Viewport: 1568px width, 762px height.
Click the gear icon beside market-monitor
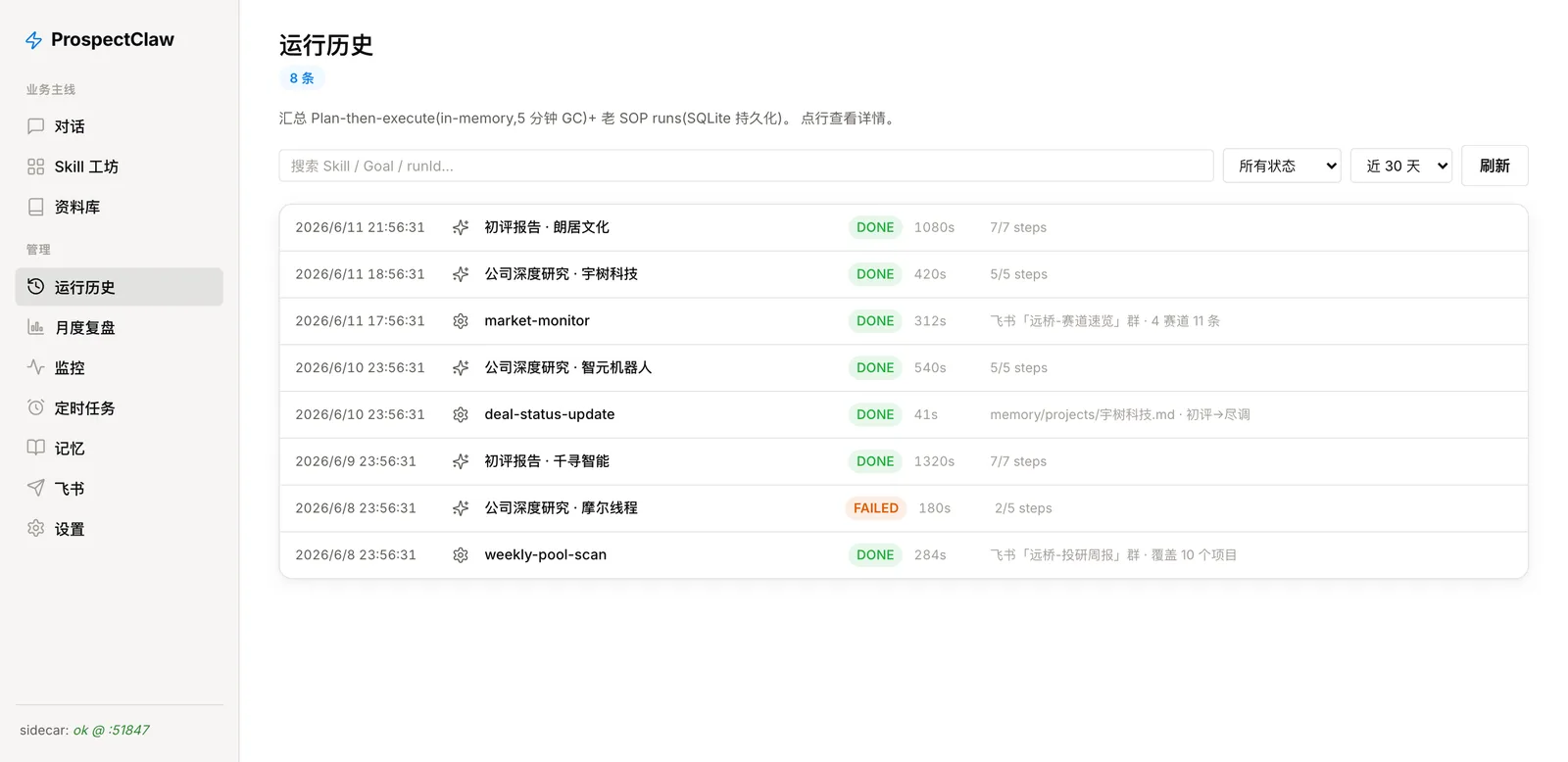coord(461,321)
